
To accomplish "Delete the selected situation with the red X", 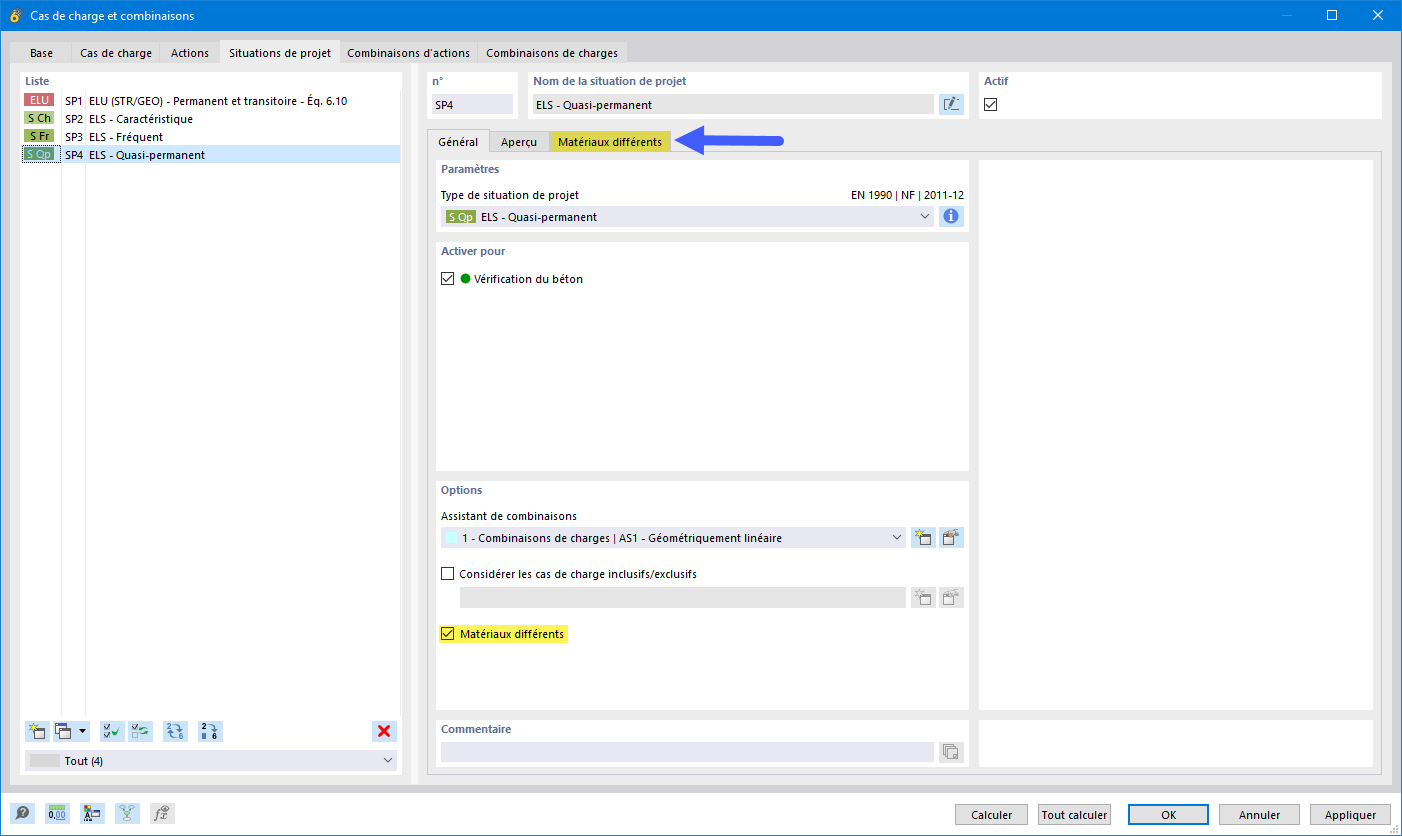I will (384, 731).
